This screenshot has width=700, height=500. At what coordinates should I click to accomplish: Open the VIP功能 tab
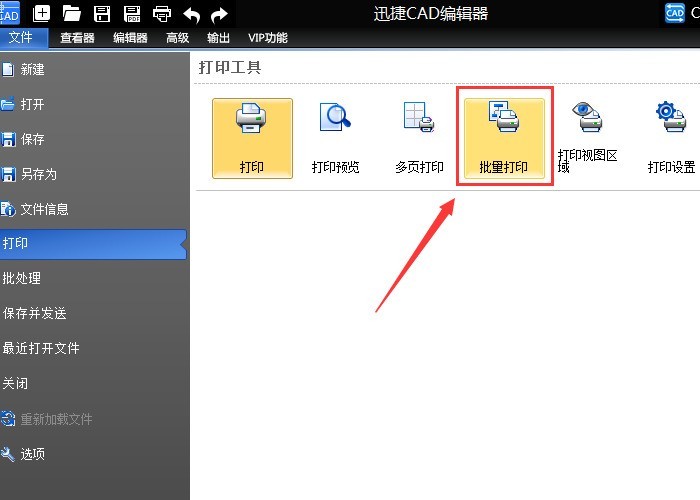[x=268, y=38]
